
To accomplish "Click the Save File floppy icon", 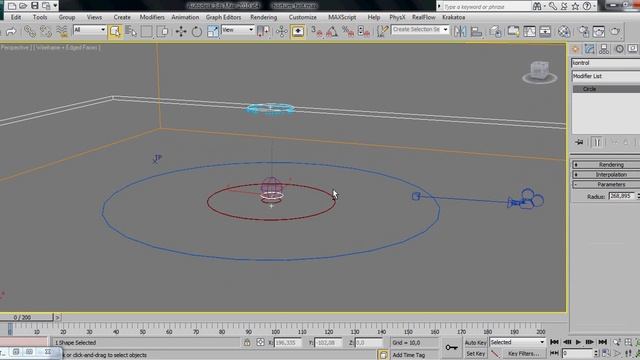I will 35,6.
